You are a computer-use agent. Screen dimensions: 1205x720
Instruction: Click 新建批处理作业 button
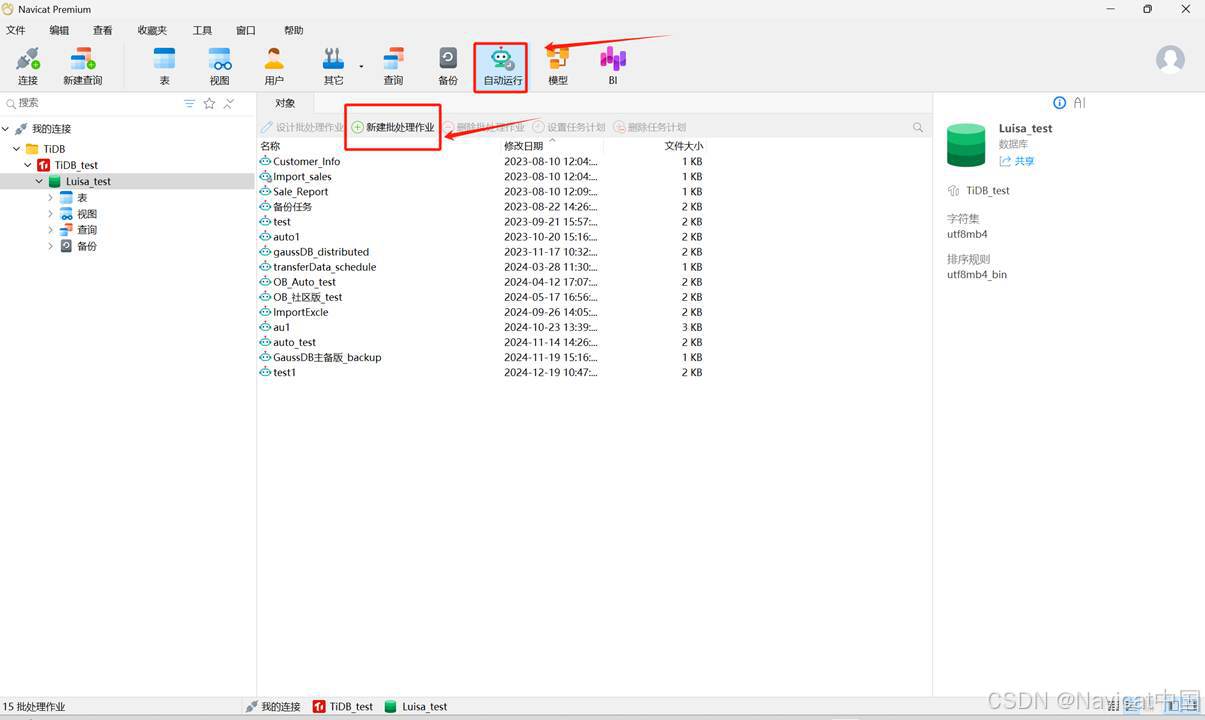(x=393, y=127)
